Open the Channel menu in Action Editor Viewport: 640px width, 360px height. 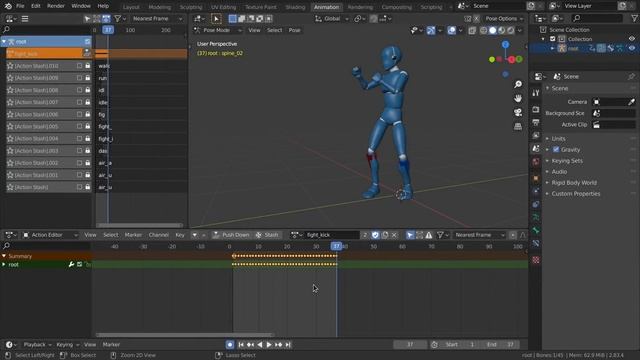(x=159, y=235)
